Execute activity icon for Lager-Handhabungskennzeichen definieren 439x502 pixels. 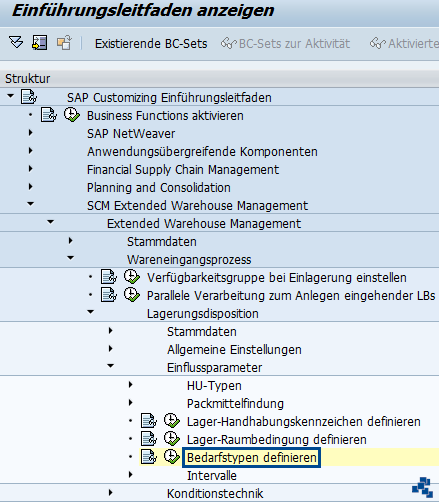pyautogui.click(x=172, y=421)
